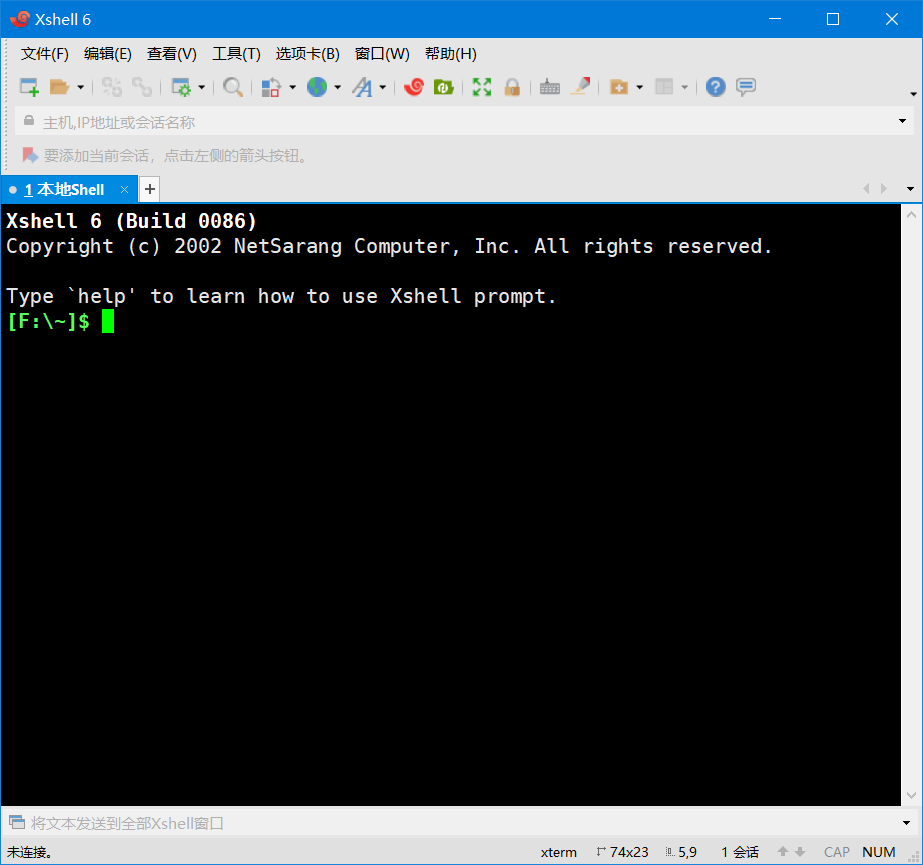Open Help question mark icon
923x865 pixels.
click(x=715, y=87)
